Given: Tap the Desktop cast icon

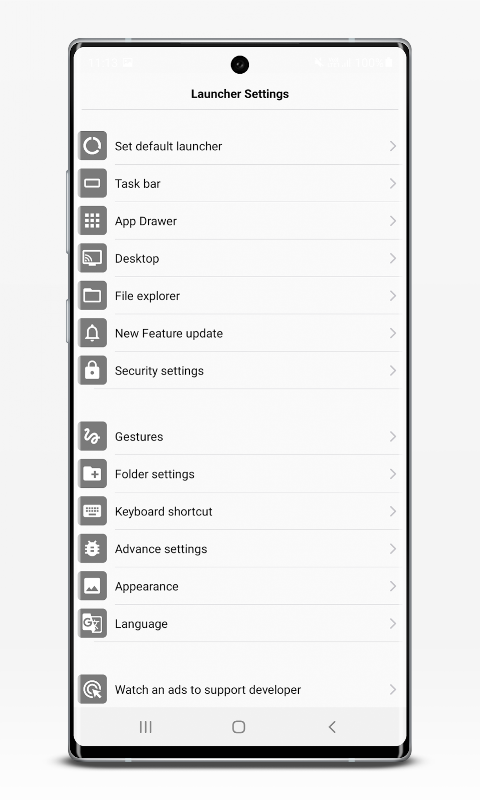Looking at the screenshot, I should [x=92, y=258].
